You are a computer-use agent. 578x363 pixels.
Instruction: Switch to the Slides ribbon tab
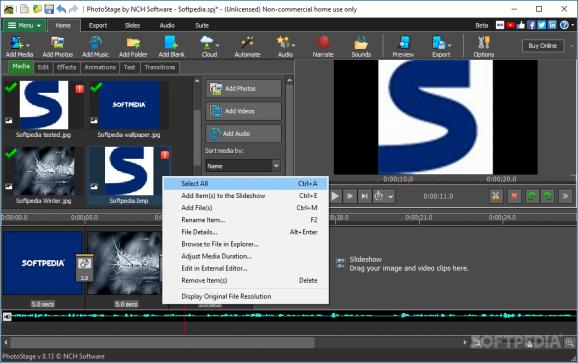pos(132,25)
